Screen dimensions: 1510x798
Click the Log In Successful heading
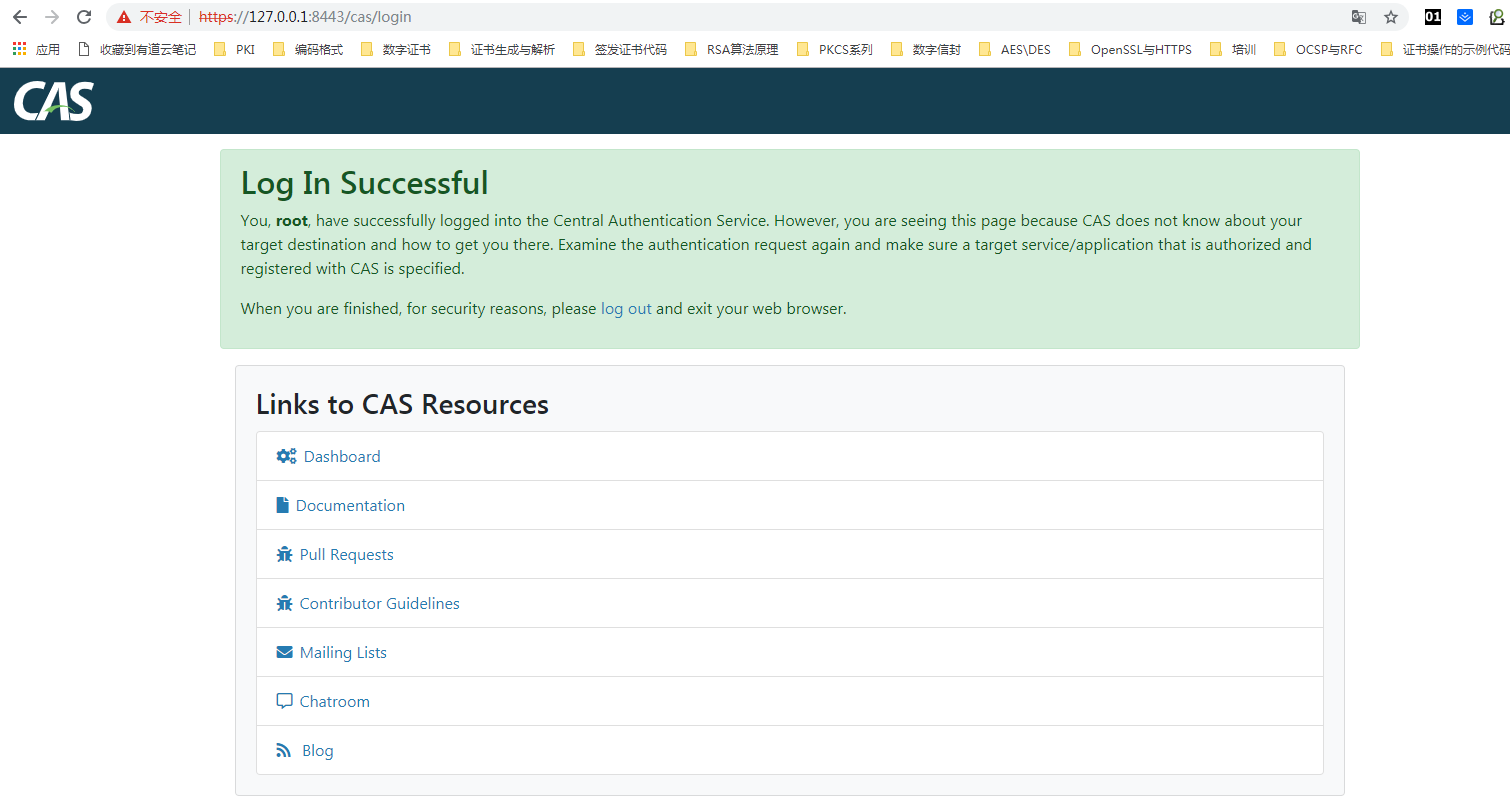point(365,183)
